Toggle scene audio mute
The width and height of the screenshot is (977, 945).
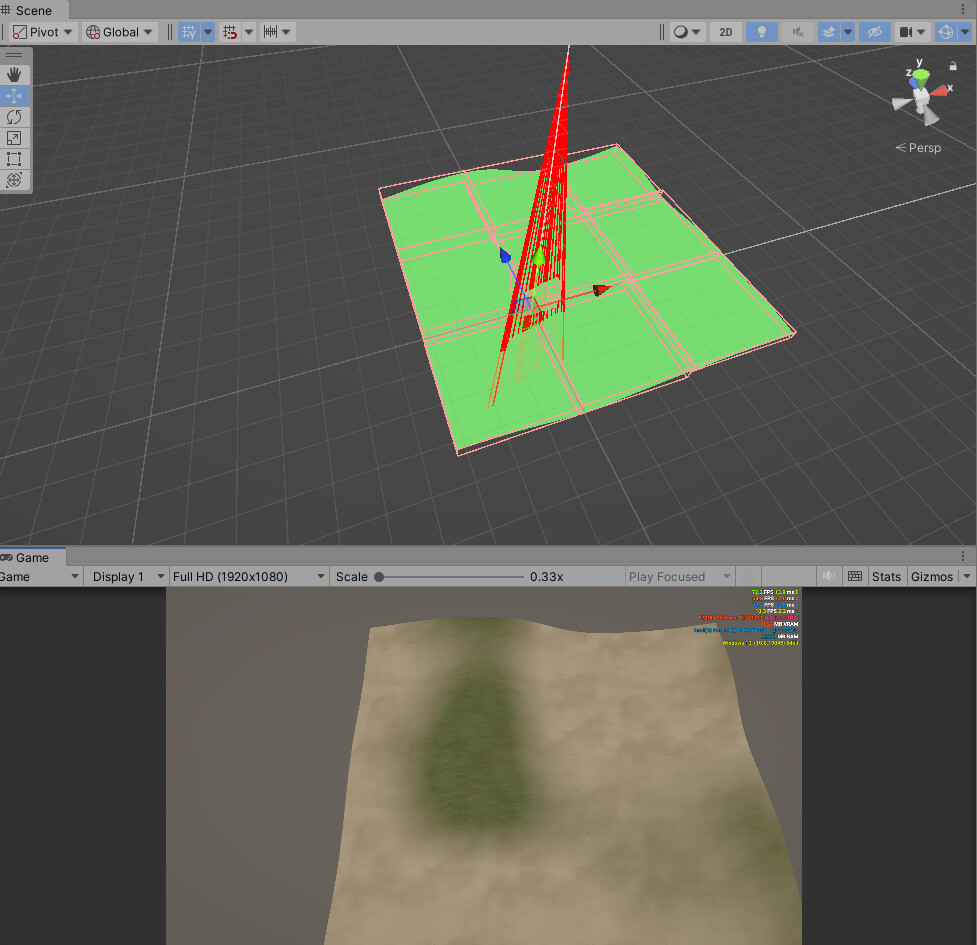[797, 31]
